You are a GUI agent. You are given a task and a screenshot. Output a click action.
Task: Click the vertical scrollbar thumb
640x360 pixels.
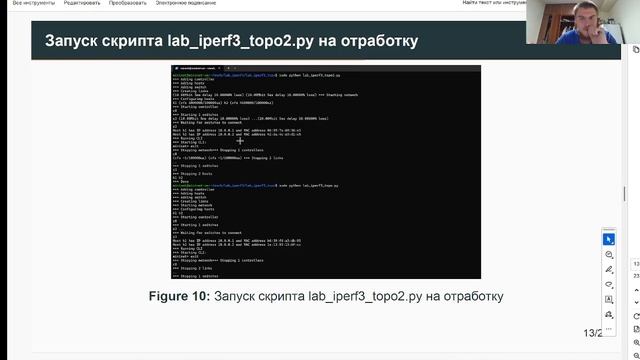pos(624,194)
